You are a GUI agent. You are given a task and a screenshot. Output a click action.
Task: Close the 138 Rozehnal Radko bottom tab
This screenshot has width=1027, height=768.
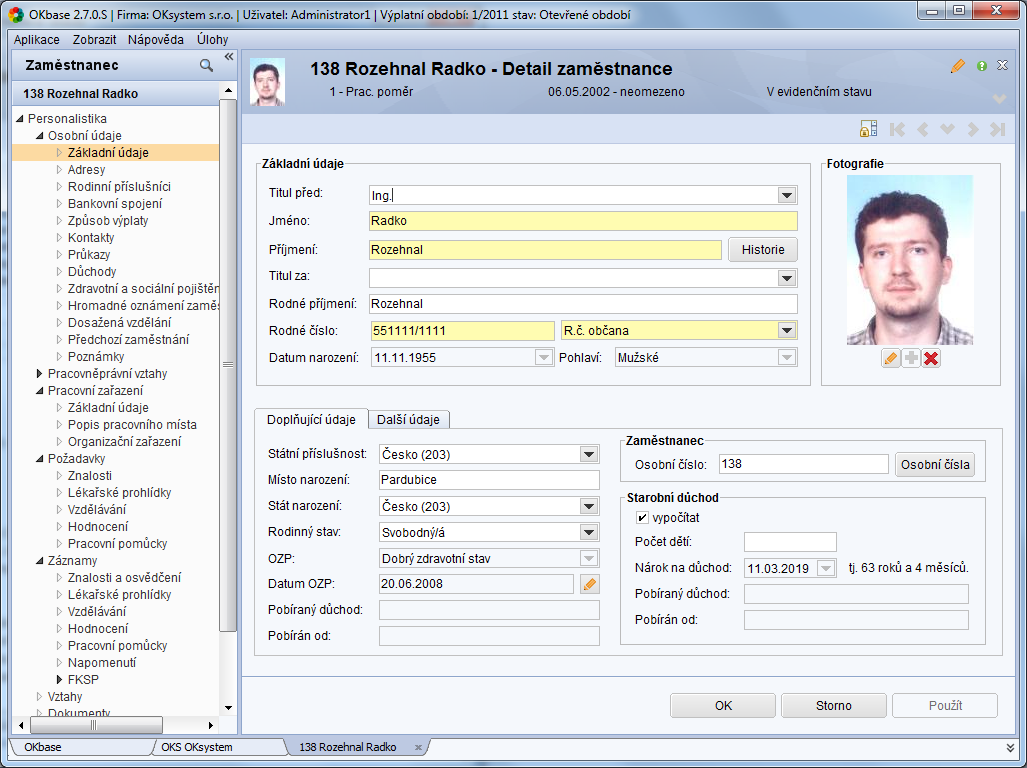[419, 747]
